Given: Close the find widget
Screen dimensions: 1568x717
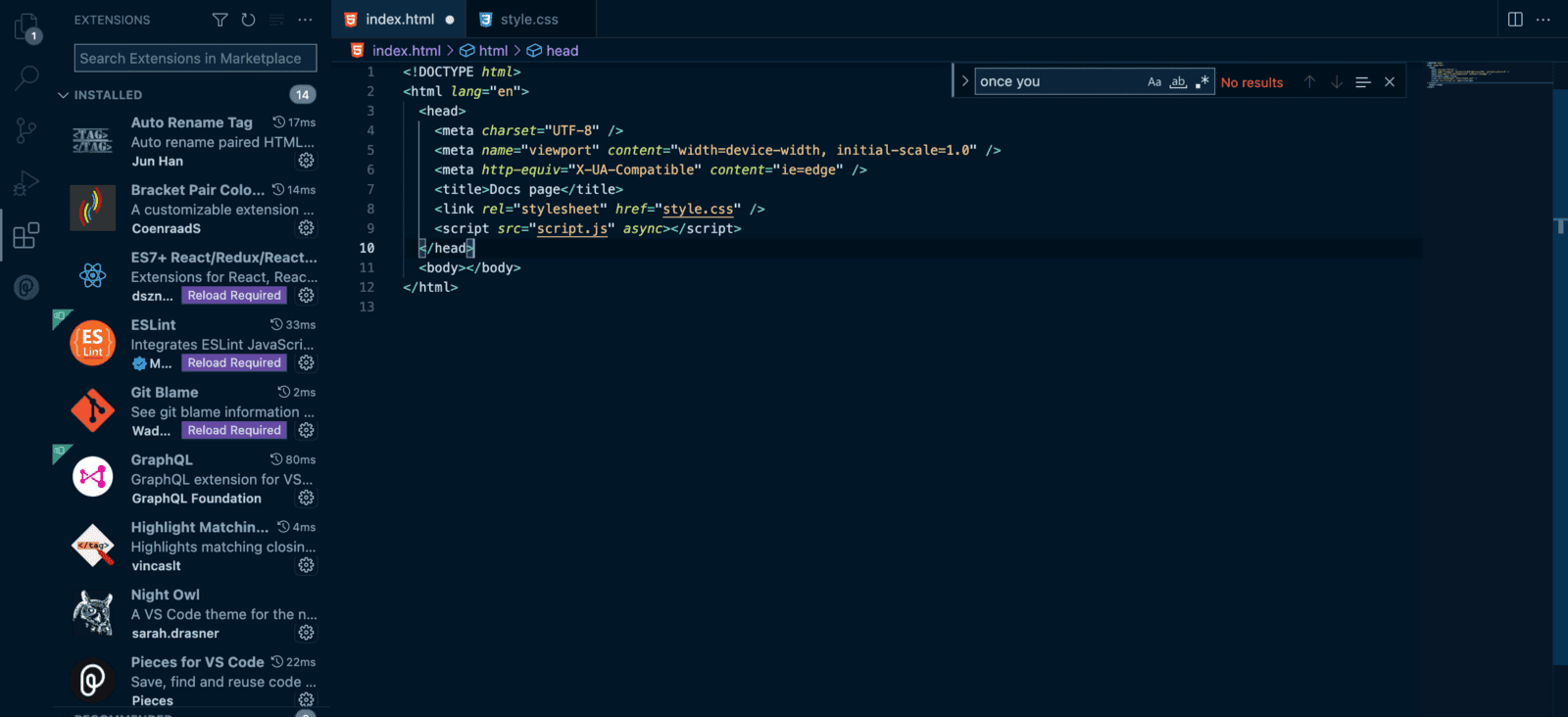Looking at the screenshot, I should pyautogui.click(x=1390, y=82).
